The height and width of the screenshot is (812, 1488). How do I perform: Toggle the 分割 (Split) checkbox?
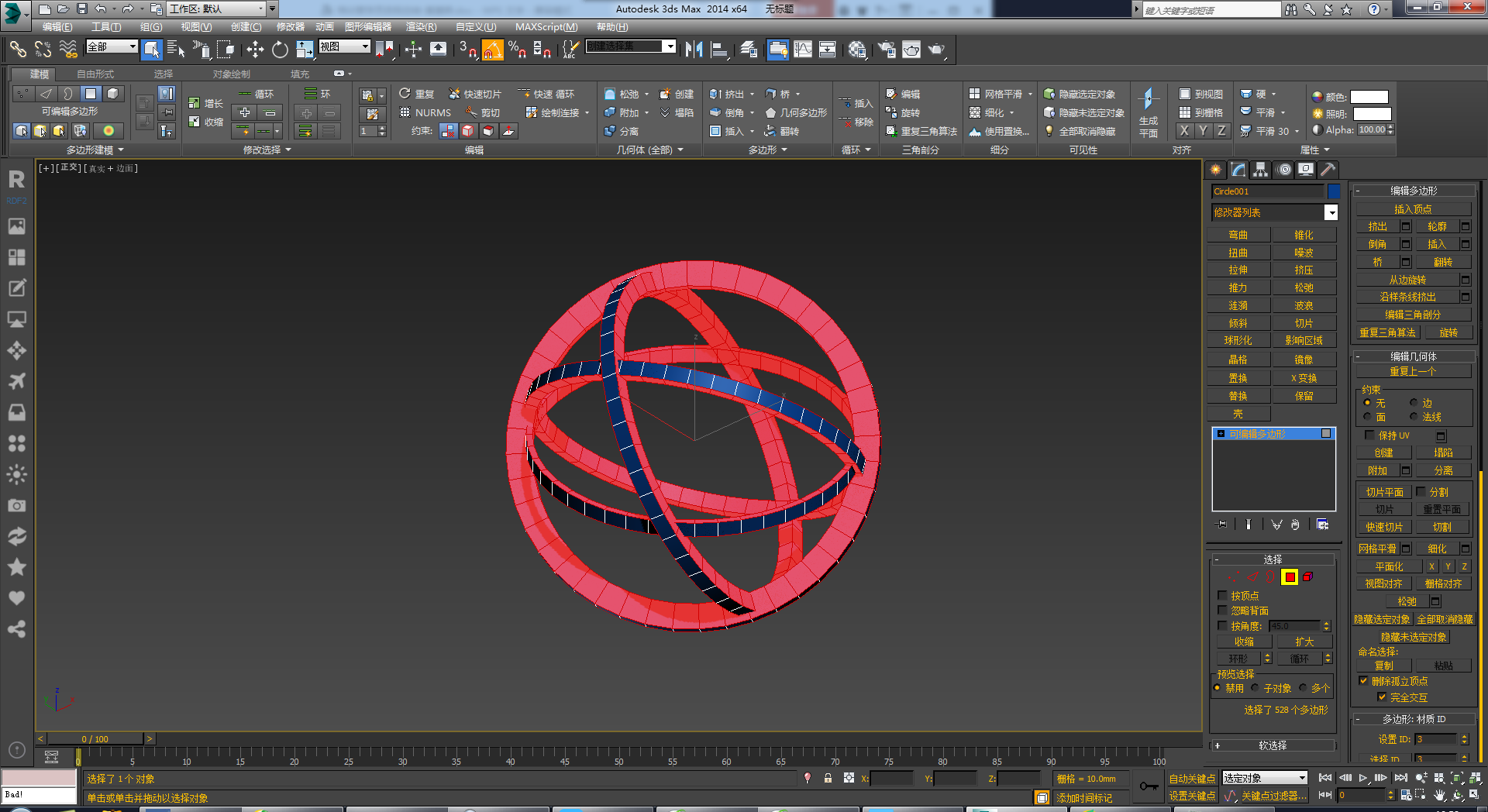click(1421, 492)
